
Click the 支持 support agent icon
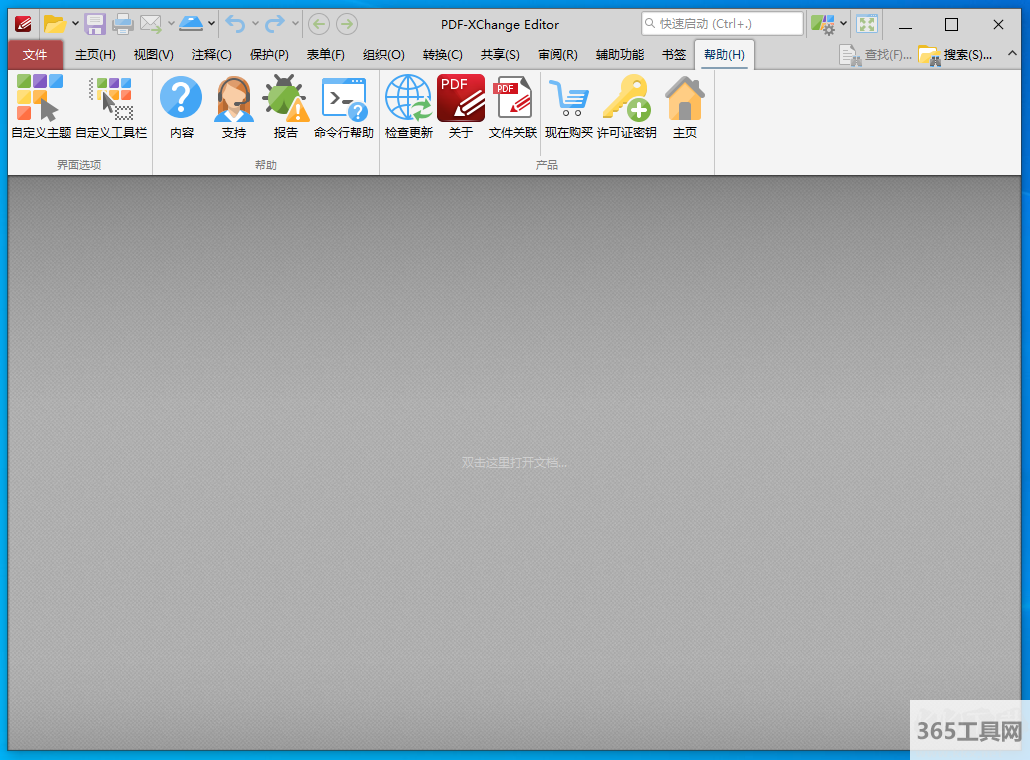[x=234, y=99]
